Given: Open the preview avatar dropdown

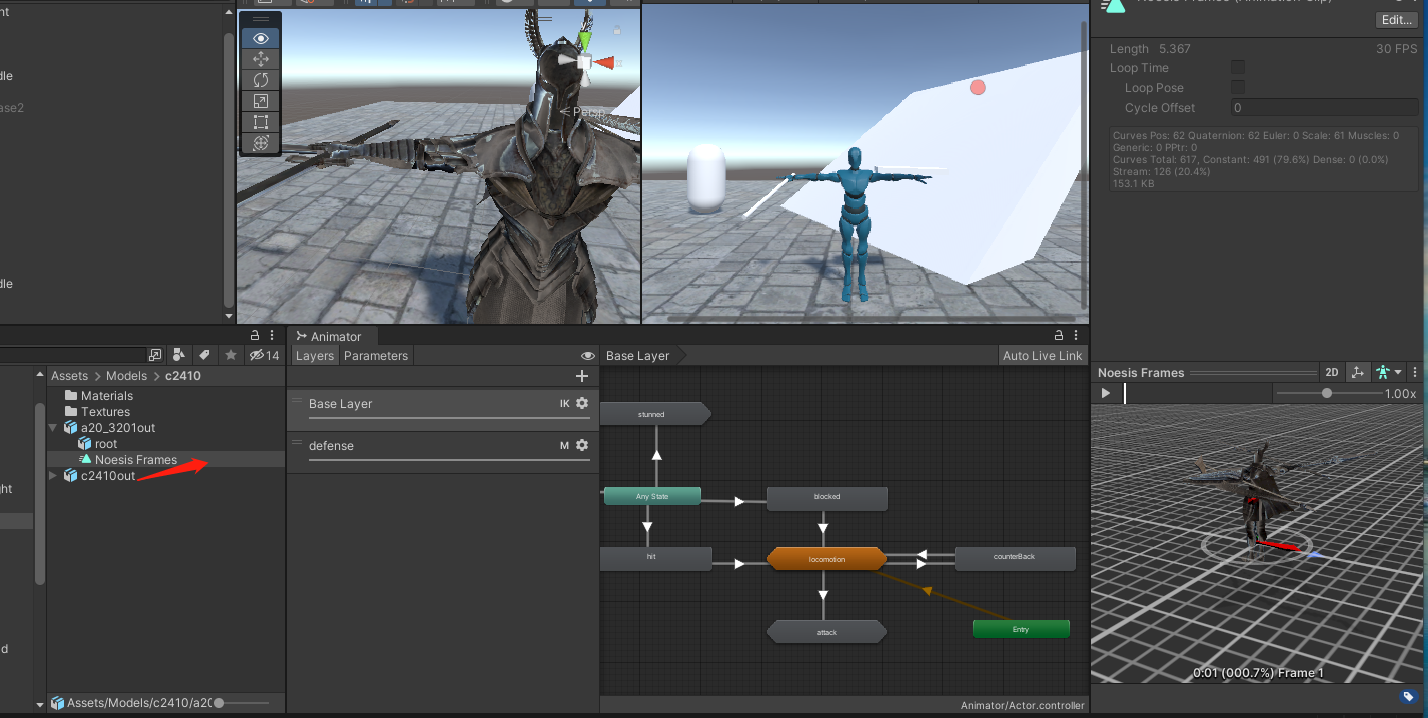Looking at the screenshot, I should point(1387,372).
